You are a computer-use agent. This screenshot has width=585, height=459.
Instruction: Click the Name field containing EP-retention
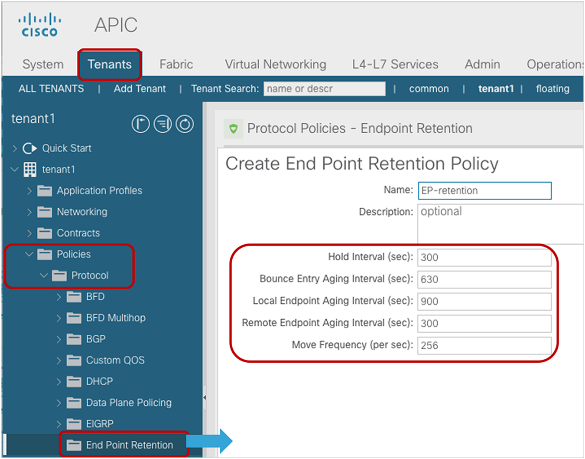[x=485, y=191]
